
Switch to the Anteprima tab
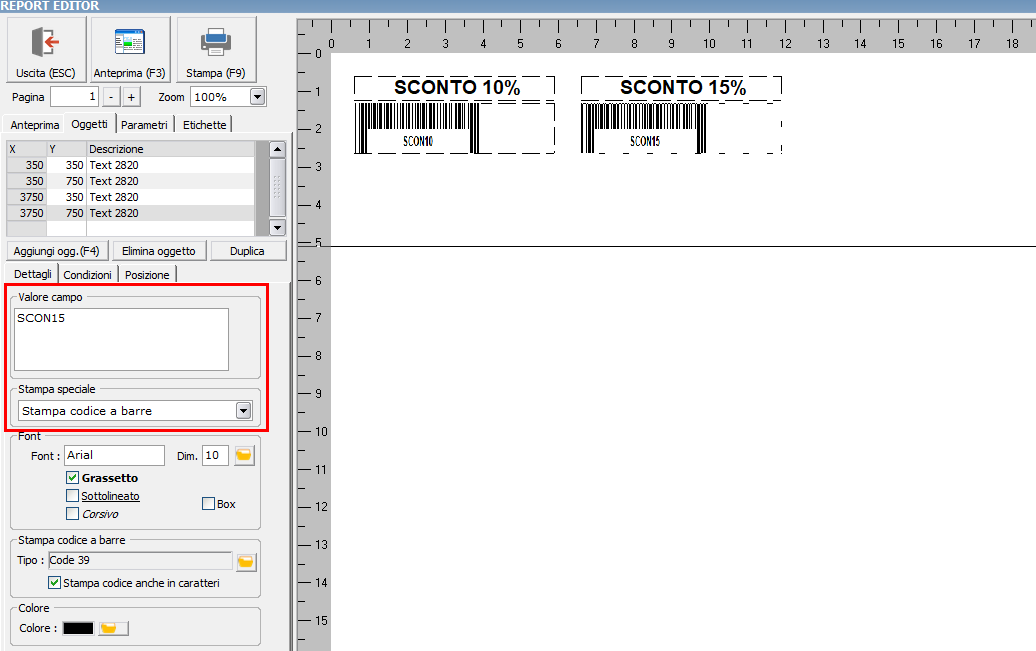click(x=35, y=125)
